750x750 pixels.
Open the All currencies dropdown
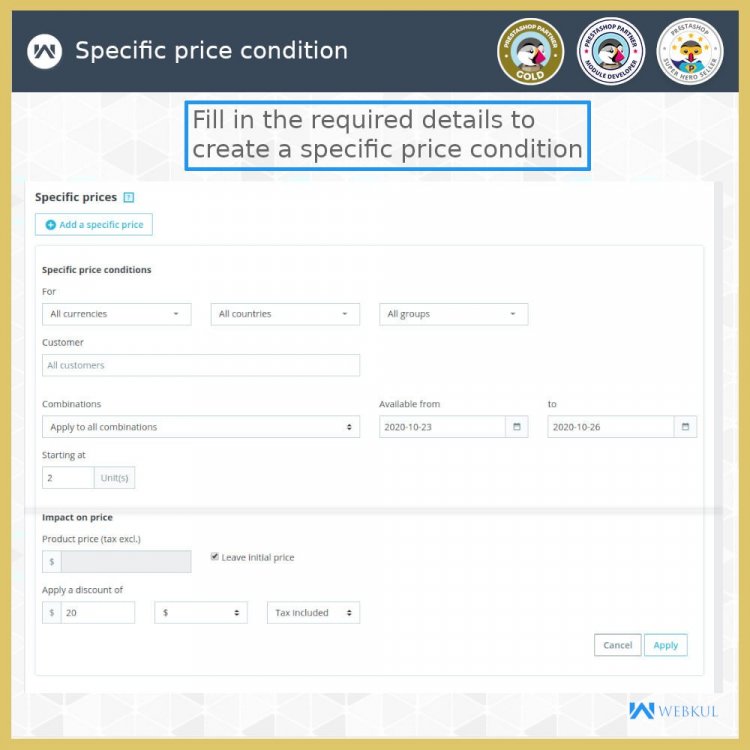(x=117, y=314)
